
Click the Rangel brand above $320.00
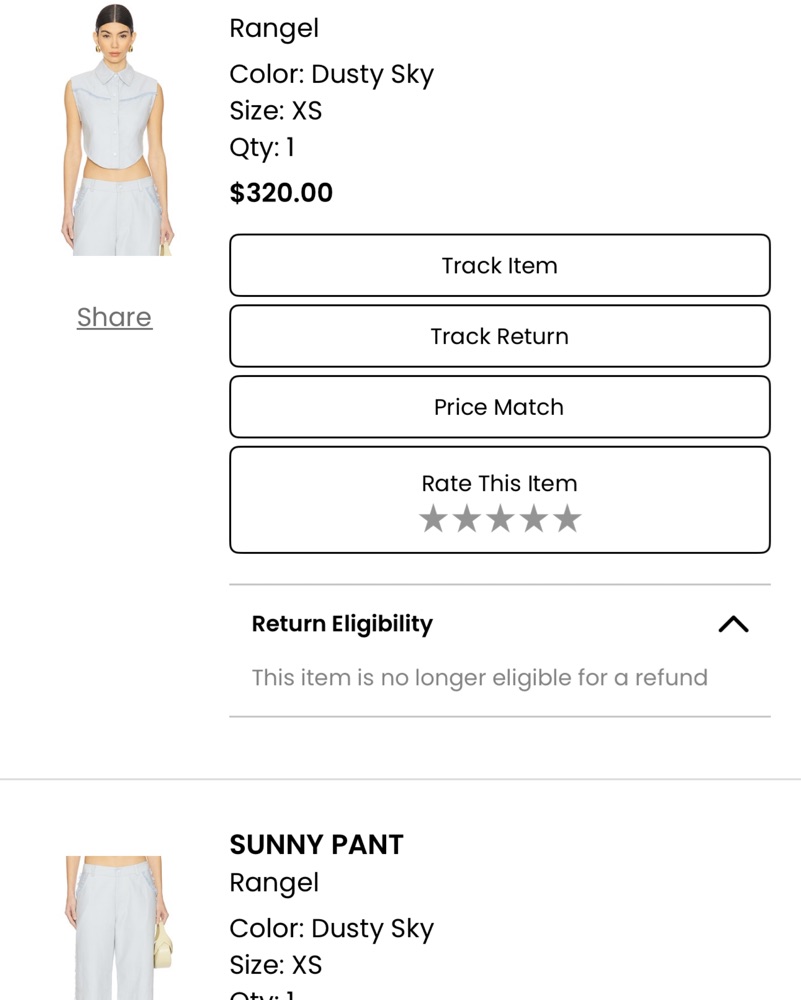(274, 29)
